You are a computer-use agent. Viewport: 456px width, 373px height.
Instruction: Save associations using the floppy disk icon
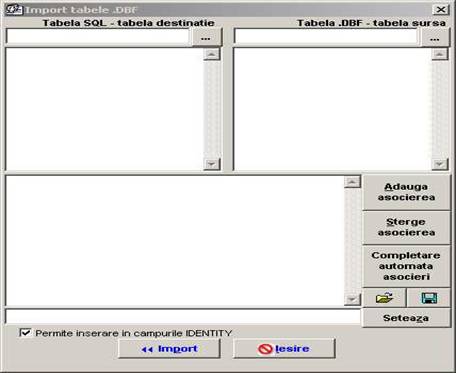(429, 298)
